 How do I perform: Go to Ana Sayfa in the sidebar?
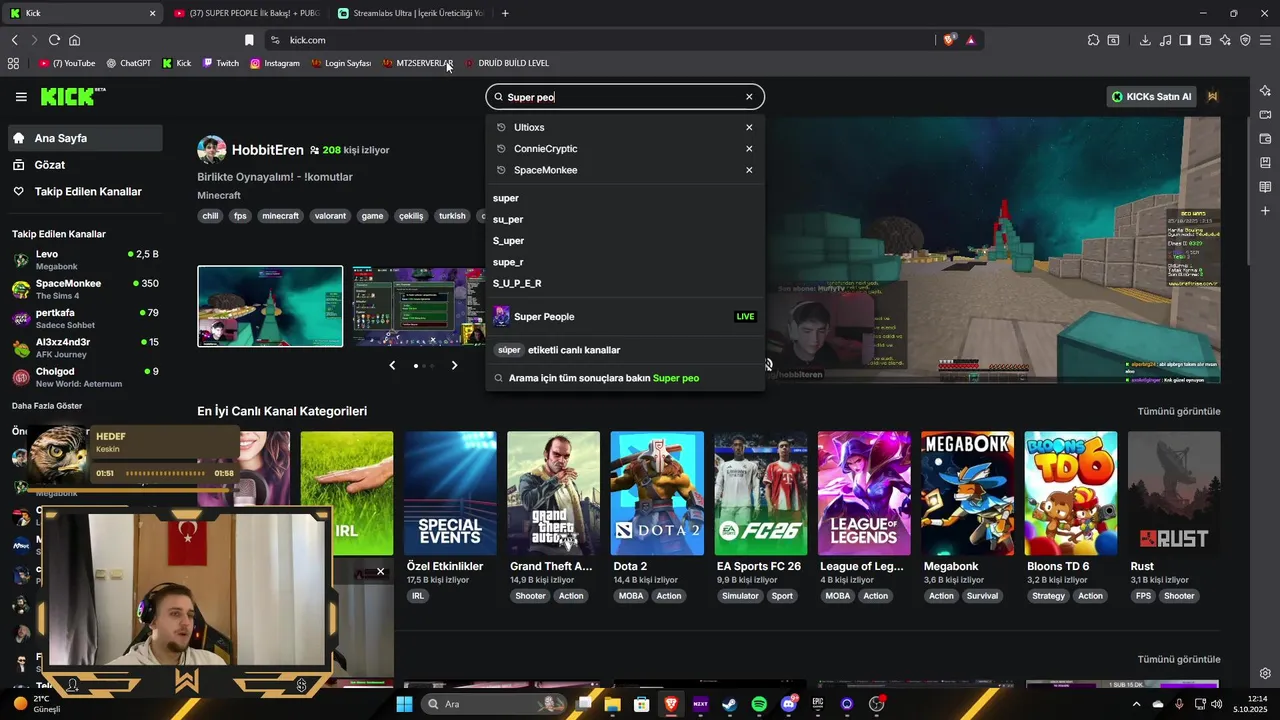pos(85,138)
